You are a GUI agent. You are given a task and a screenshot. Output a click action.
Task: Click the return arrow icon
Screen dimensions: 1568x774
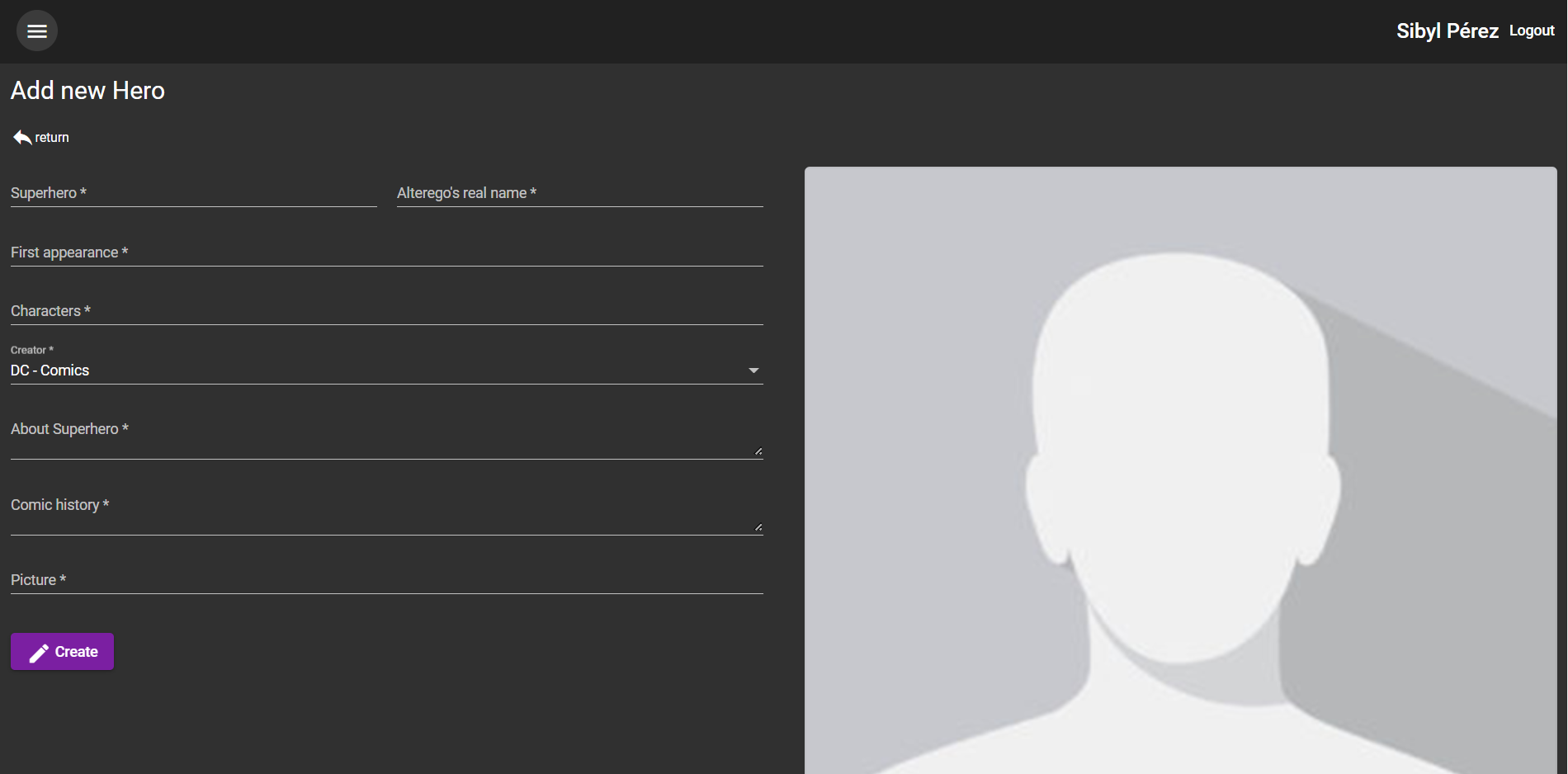[22, 138]
